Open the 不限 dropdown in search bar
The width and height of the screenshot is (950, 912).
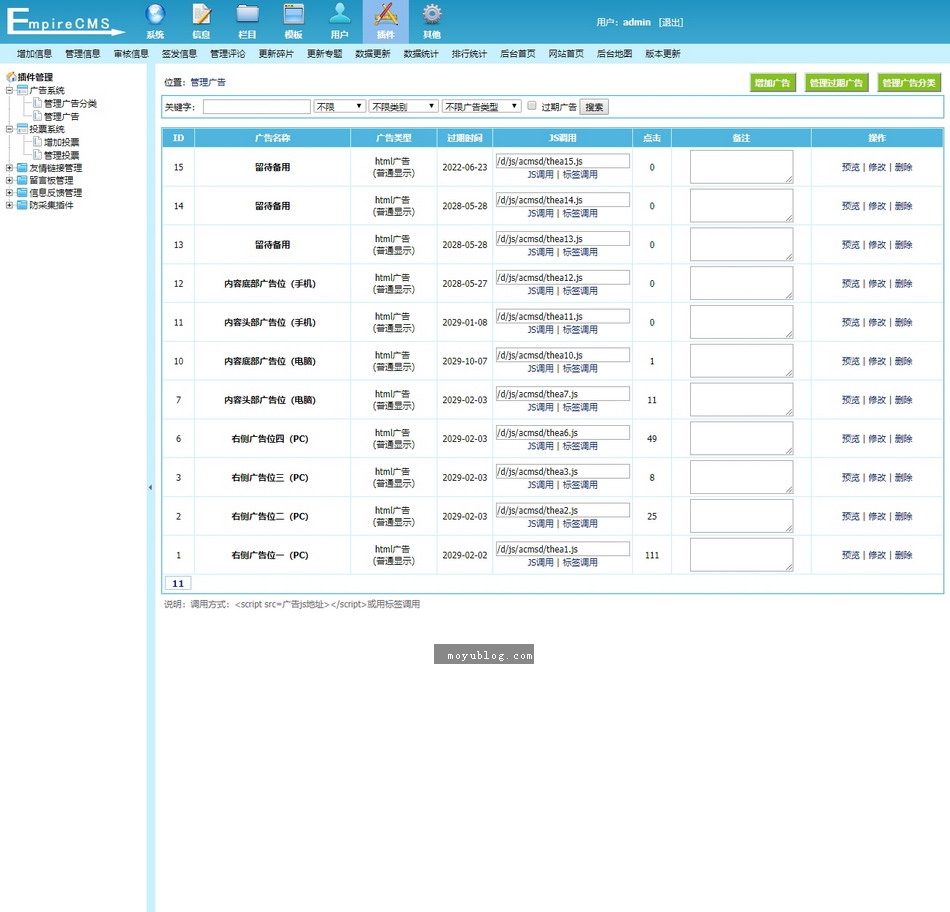[x=340, y=107]
